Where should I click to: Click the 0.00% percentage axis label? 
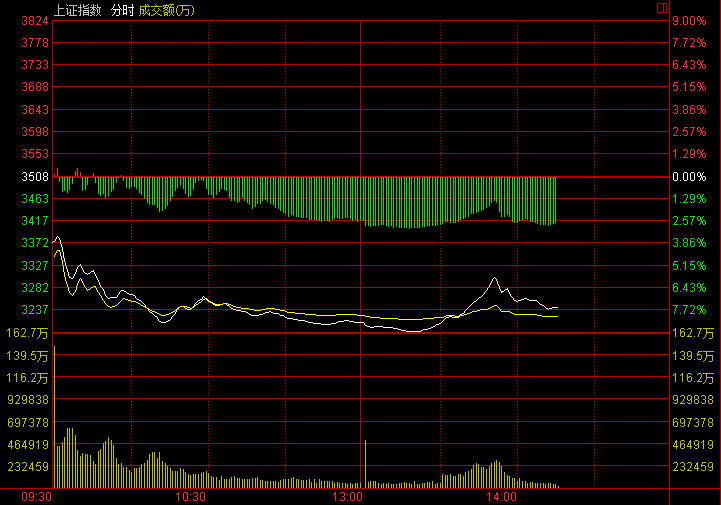[x=689, y=177]
